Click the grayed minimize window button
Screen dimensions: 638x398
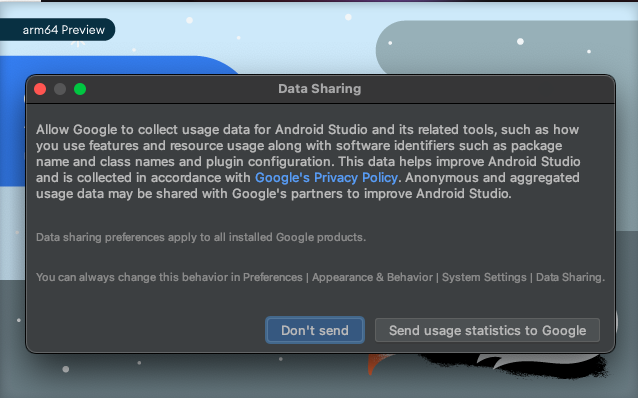click(x=60, y=89)
